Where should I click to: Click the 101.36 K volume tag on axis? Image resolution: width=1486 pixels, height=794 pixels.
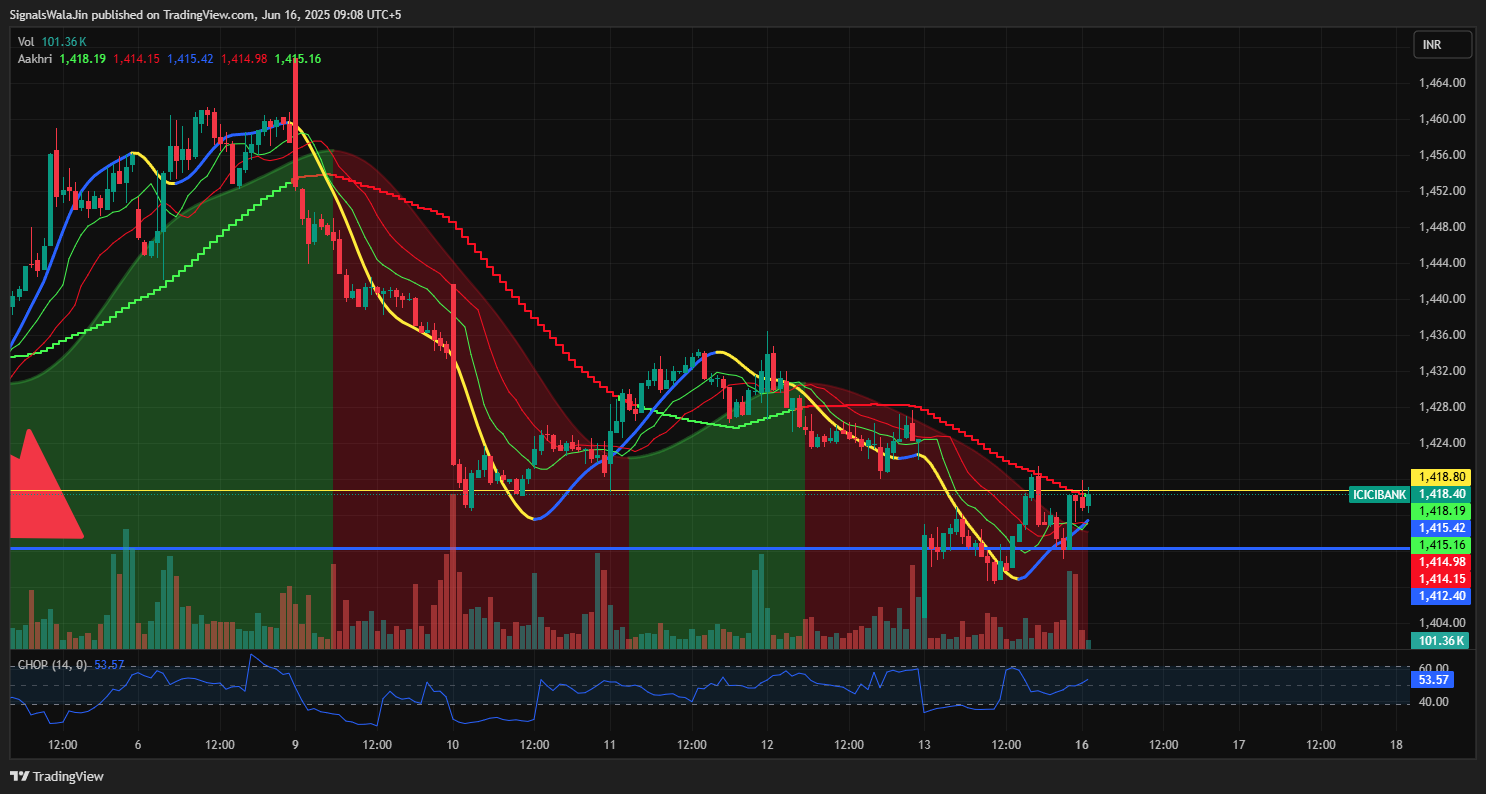pos(1440,641)
